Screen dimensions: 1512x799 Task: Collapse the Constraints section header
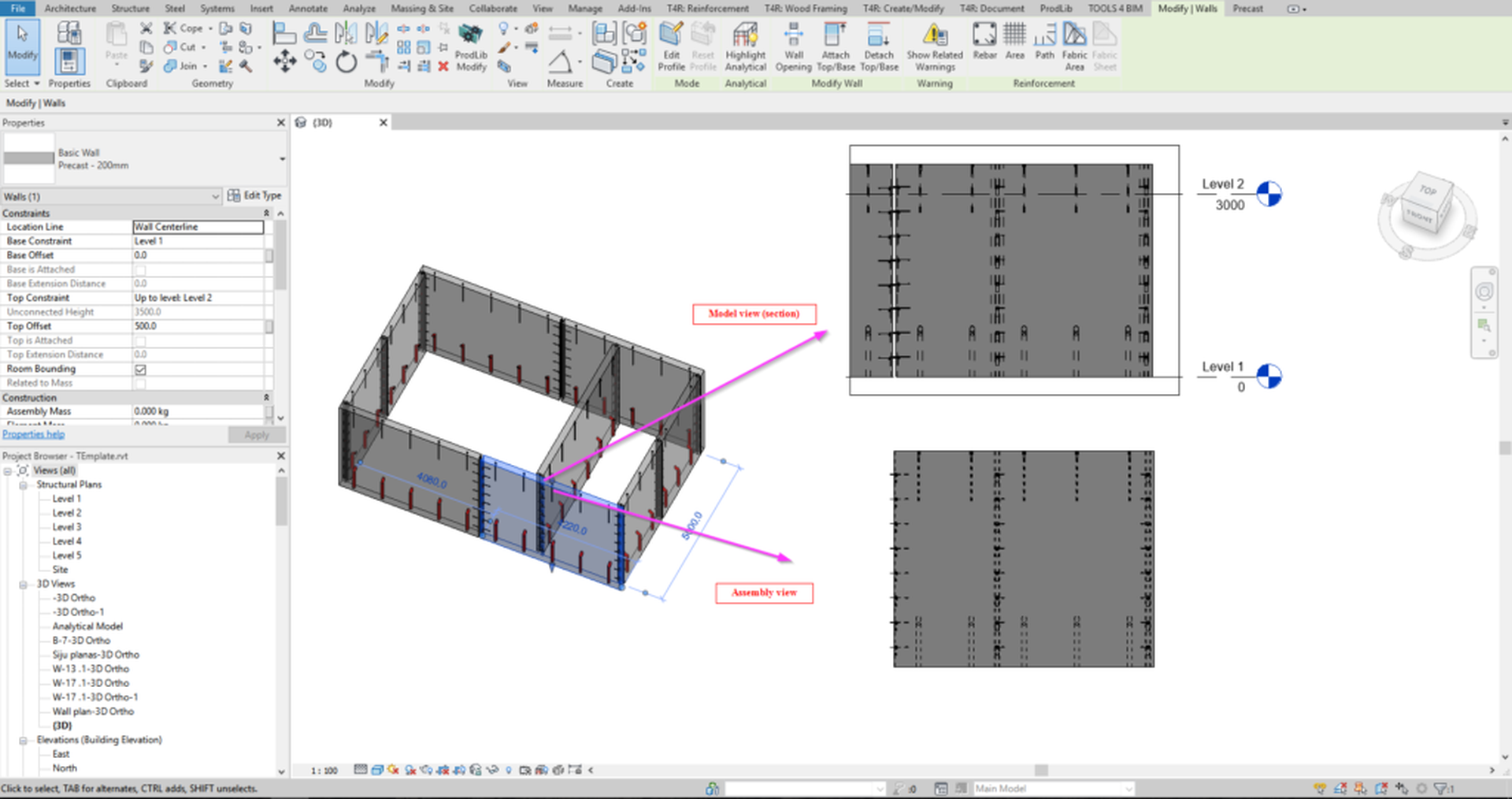(266, 213)
